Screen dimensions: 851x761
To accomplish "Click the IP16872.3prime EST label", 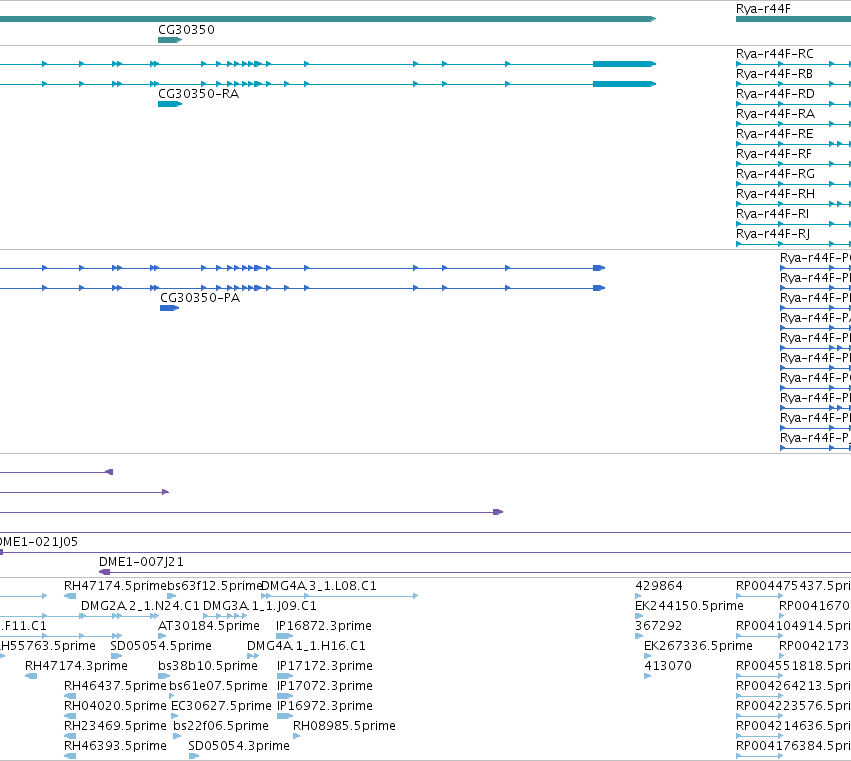I will pyautogui.click(x=324, y=626).
